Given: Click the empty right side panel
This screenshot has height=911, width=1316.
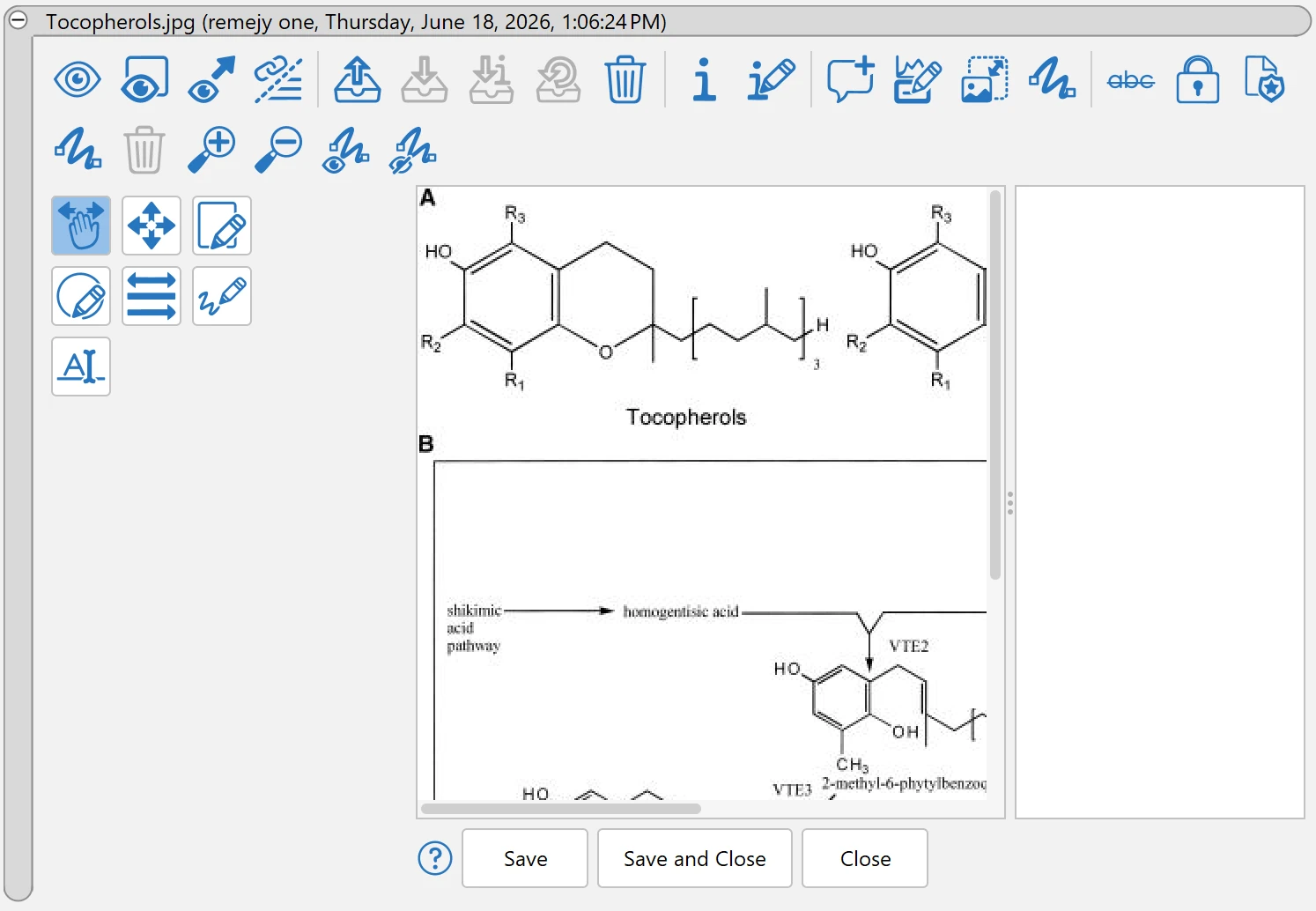Looking at the screenshot, I should [1160, 502].
